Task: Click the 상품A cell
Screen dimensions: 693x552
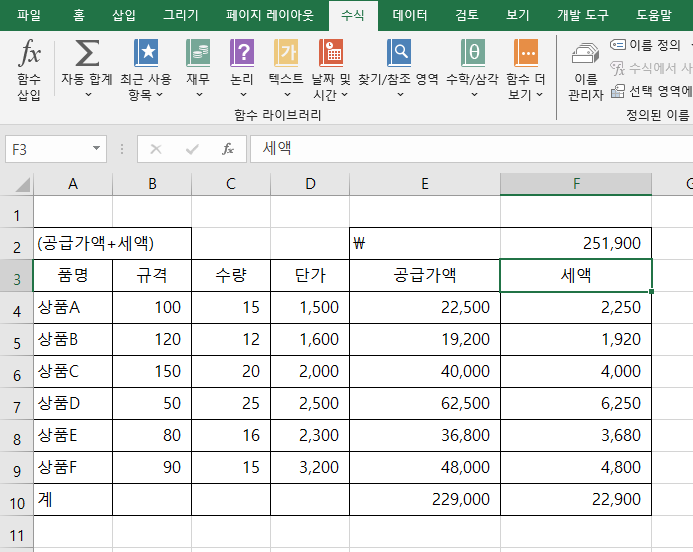Action: 73,308
